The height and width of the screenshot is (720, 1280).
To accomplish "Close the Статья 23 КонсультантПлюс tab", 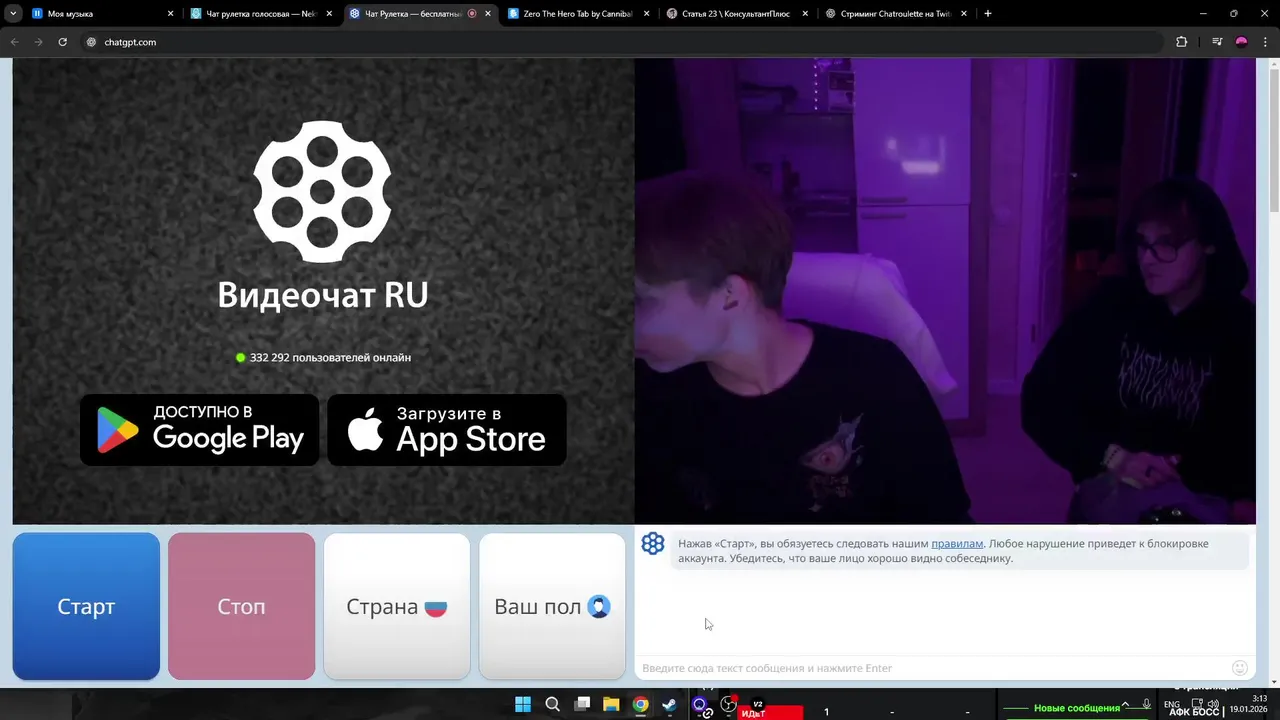I will tap(805, 14).
